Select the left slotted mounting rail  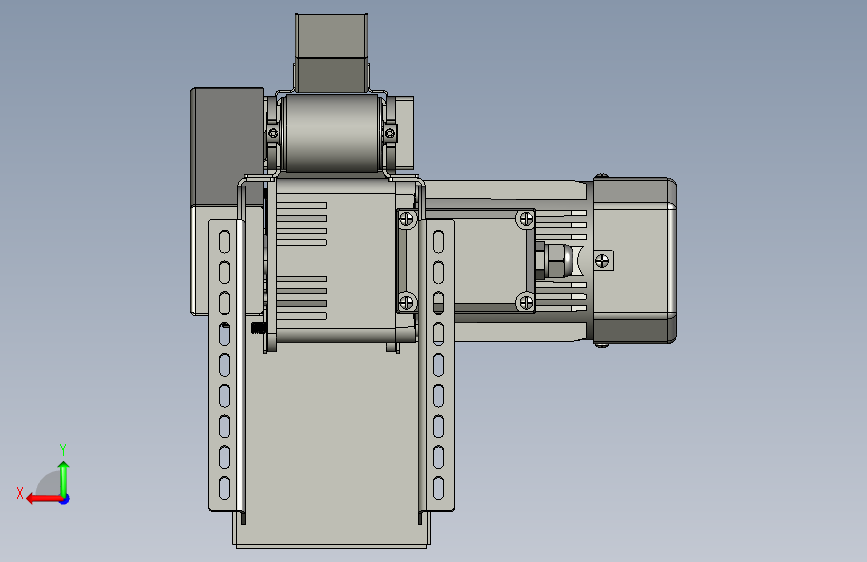tap(226, 365)
